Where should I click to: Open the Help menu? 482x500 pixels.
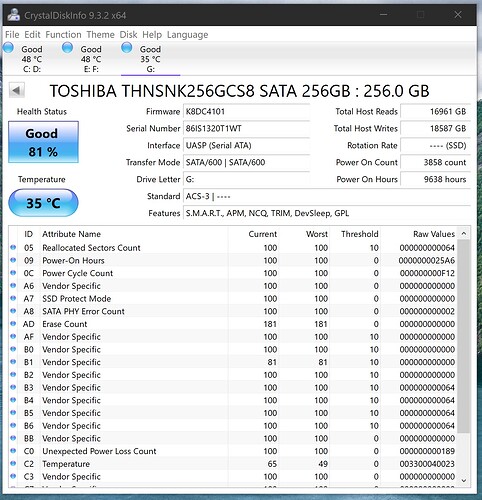point(152,34)
